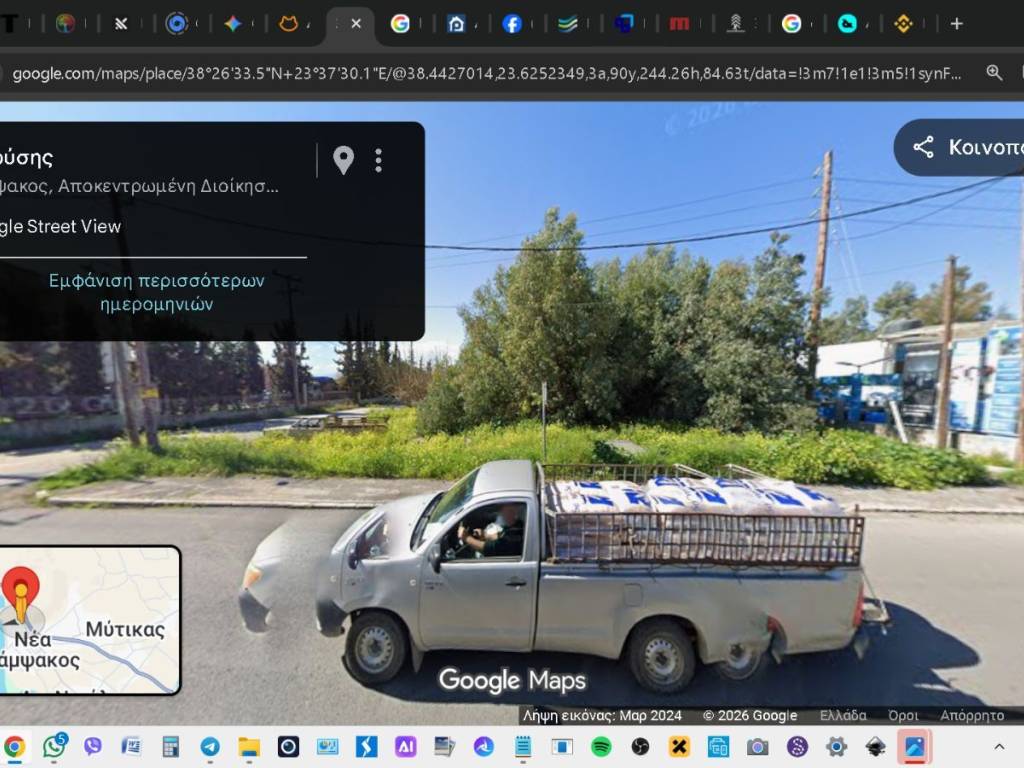
Task: Open Telegram from the taskbar
Action: 210,746
